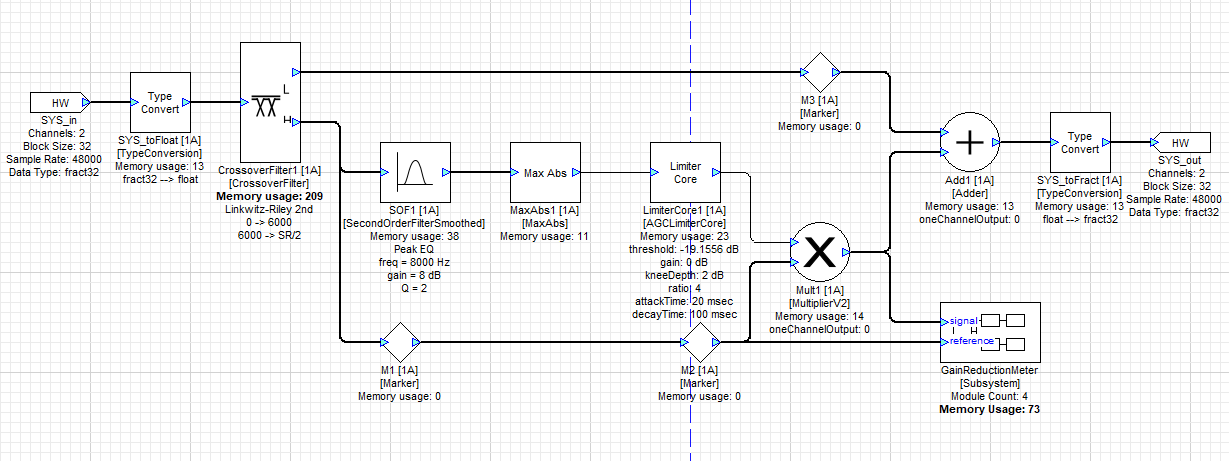Click the L output pin of CrossoverFilter1
This screenshot has height=461, width=1229.
296,72
